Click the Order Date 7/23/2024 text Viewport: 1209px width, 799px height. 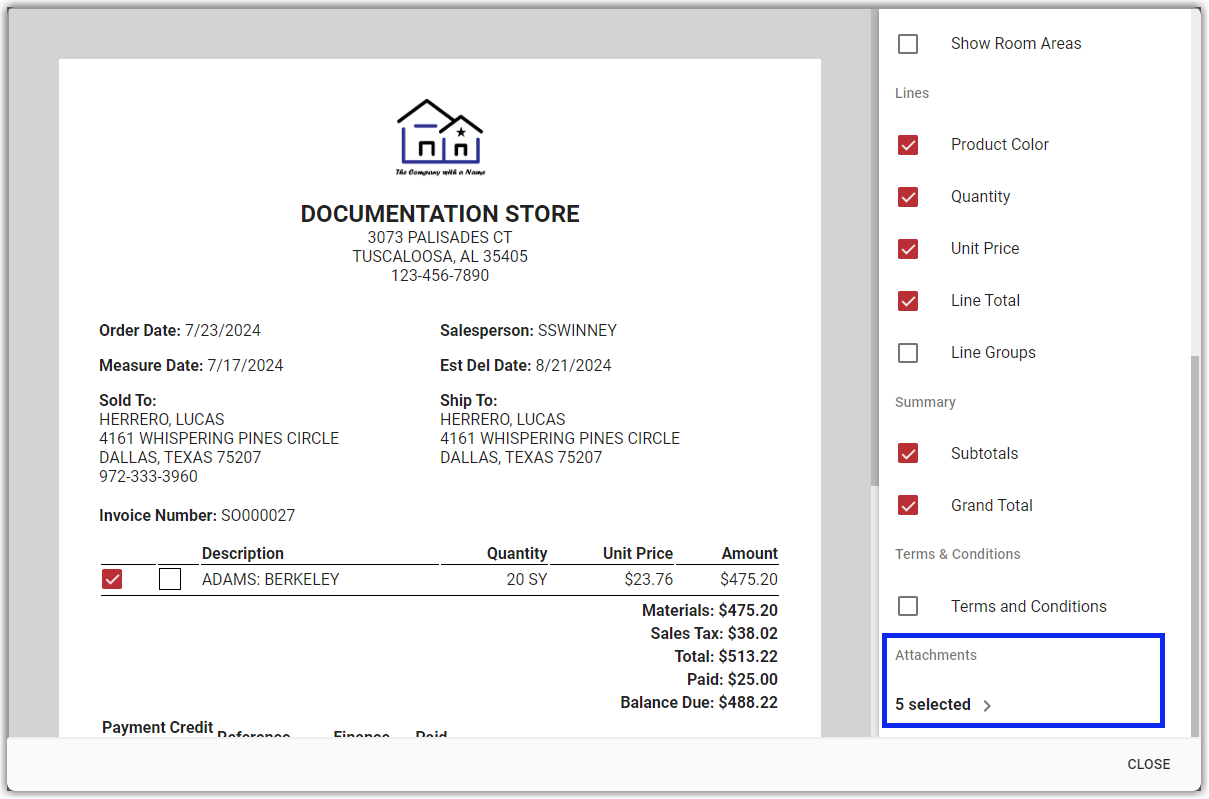tap(180, 331)
